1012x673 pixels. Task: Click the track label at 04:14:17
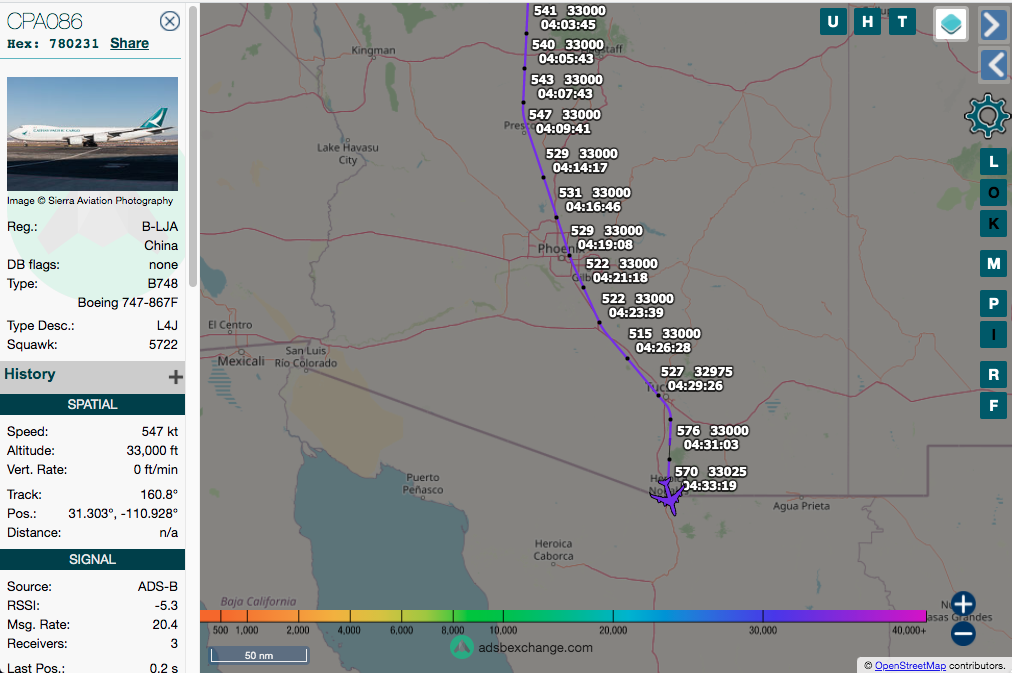pos(582,161)
